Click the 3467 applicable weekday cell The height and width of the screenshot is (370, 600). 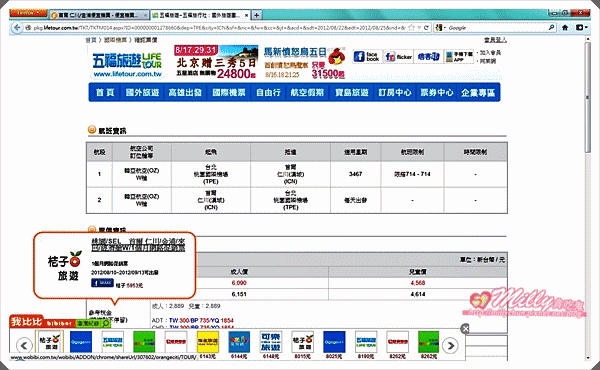coord(355,174)
